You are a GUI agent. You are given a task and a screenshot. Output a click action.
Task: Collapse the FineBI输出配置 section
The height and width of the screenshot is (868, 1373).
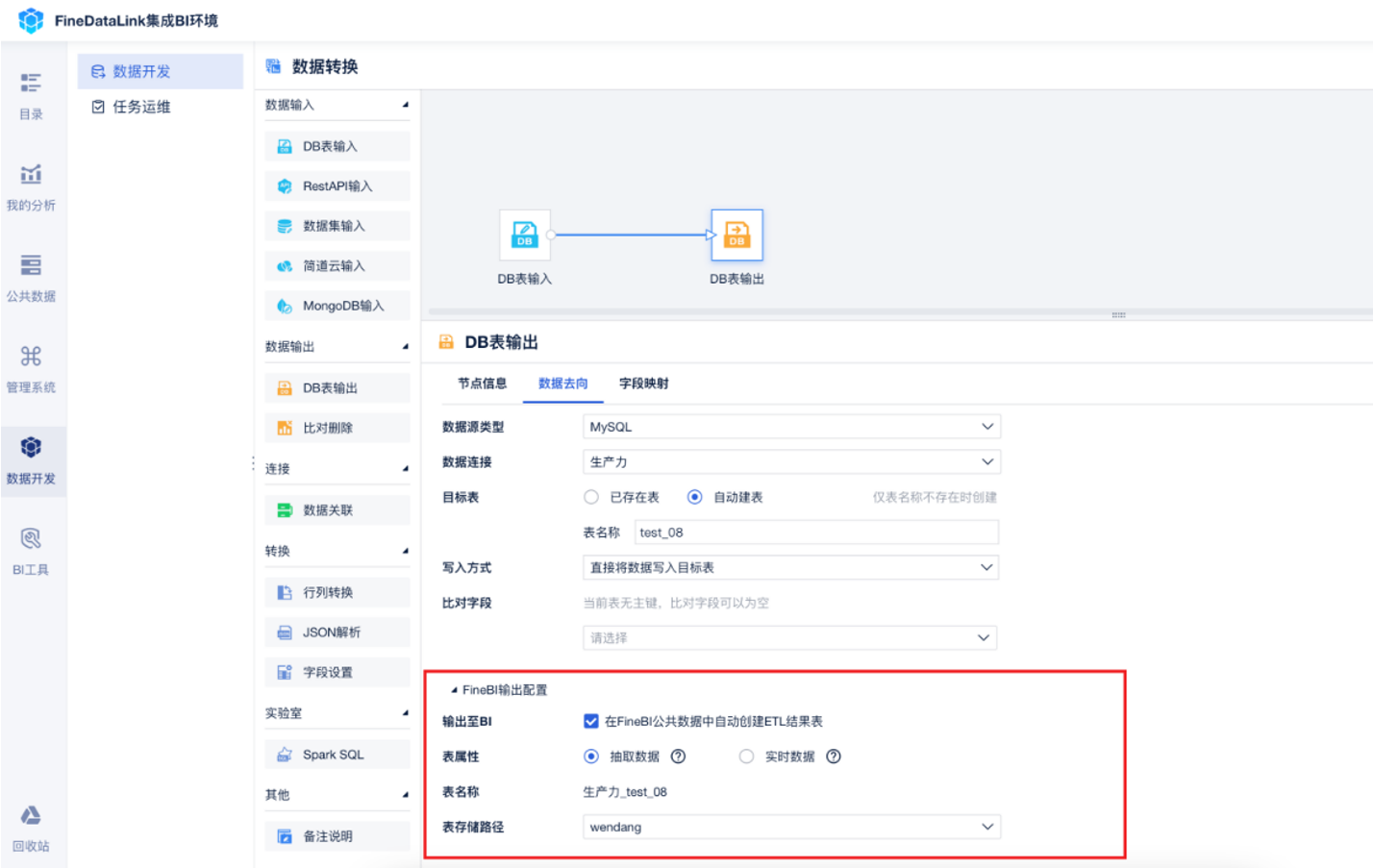pyautogui.click(x=454, y=690)
